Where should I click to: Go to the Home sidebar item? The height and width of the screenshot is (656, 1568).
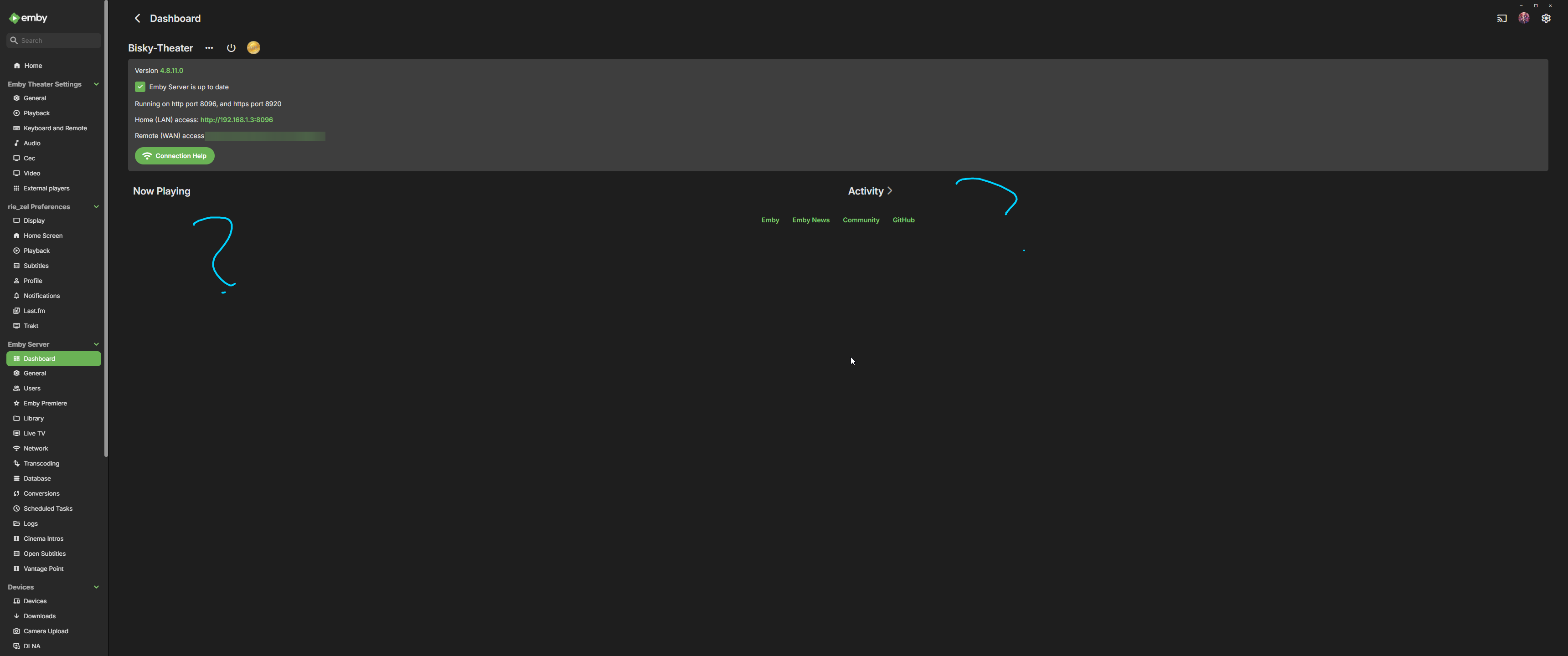coord(54,66)
